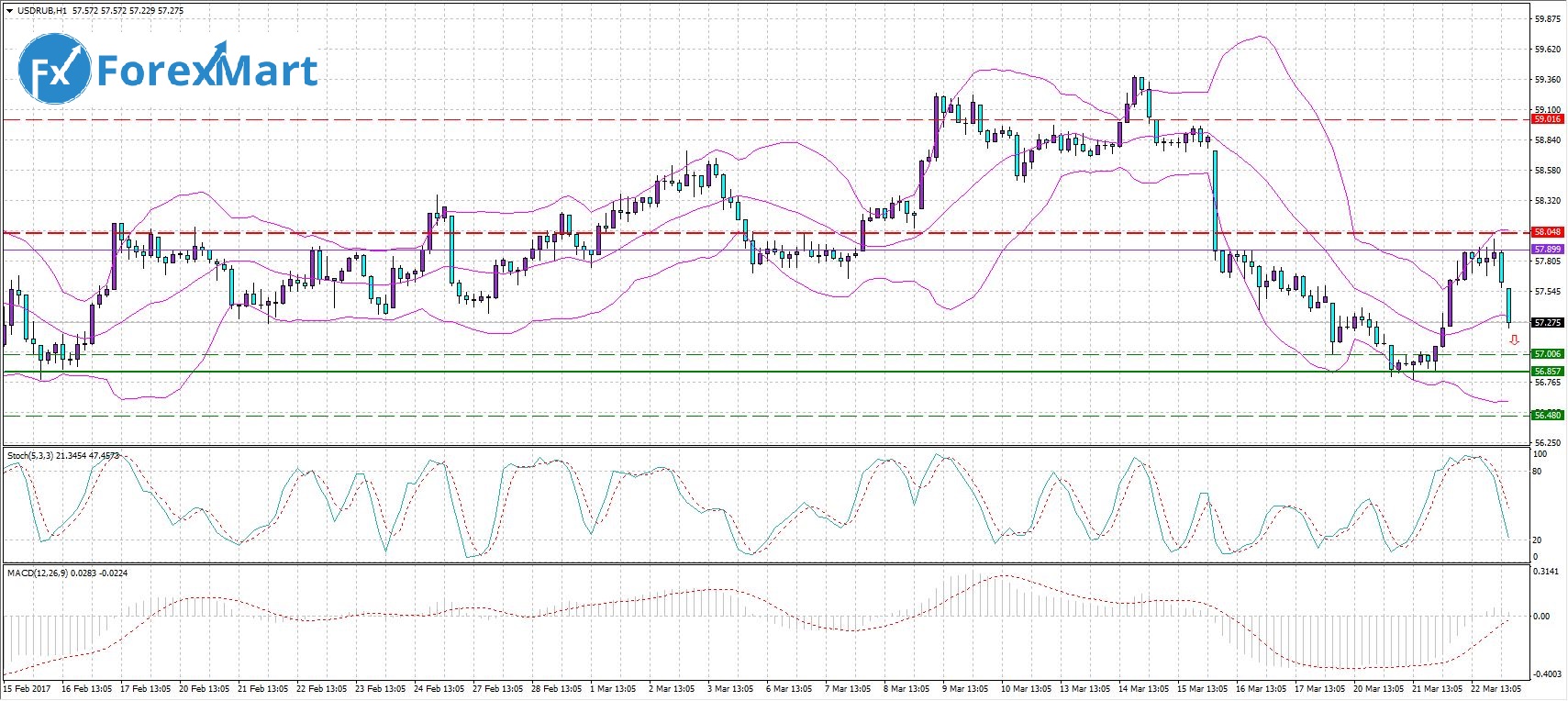Click the red 58.048 resistance price tag
The height and width of the screenshot is (701, 1568).
[1548, 232]
